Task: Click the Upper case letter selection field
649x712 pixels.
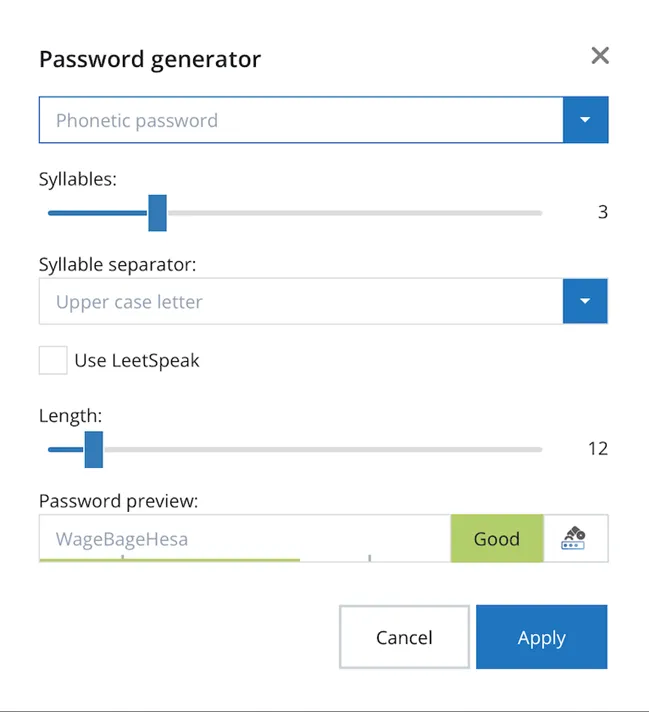Action: tap(301, 301)
